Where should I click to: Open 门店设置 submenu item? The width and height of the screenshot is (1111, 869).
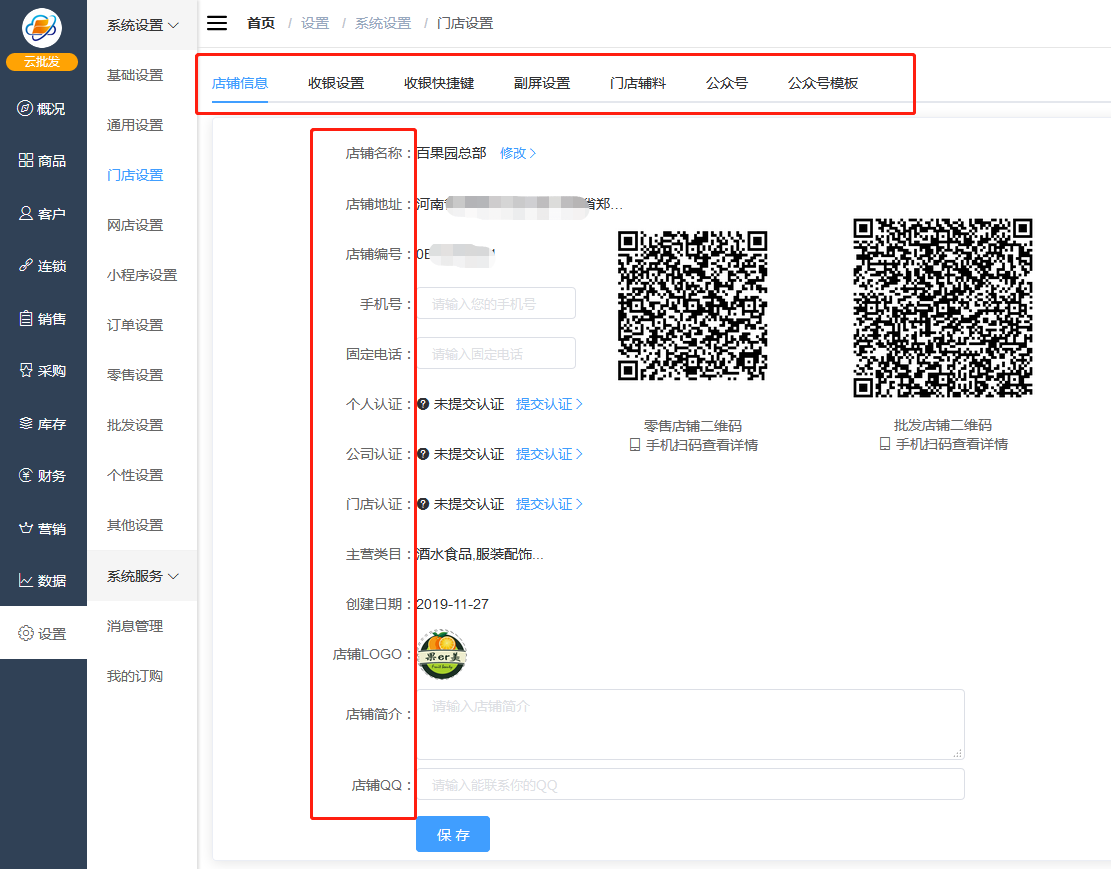tap(135, 175)
